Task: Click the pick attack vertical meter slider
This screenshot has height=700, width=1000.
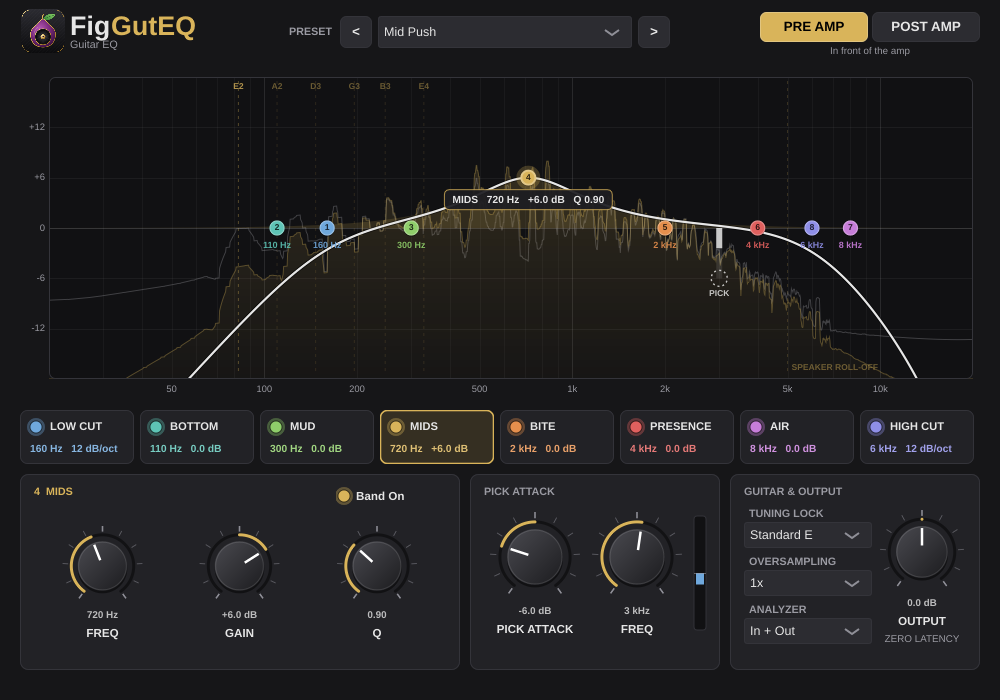Action: [x=700, y=572]
